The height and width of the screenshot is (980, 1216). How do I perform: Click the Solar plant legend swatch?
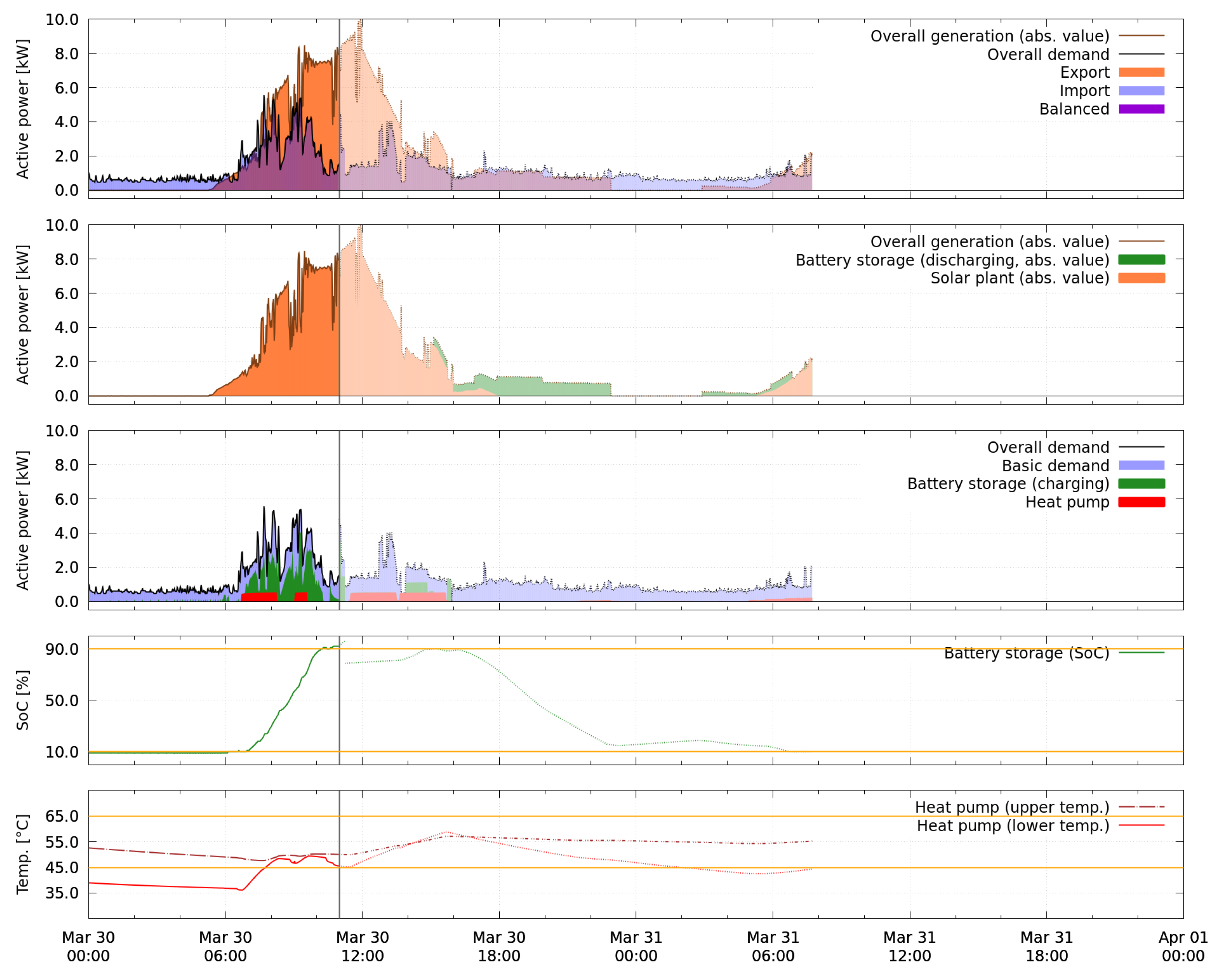(1141, 278)
